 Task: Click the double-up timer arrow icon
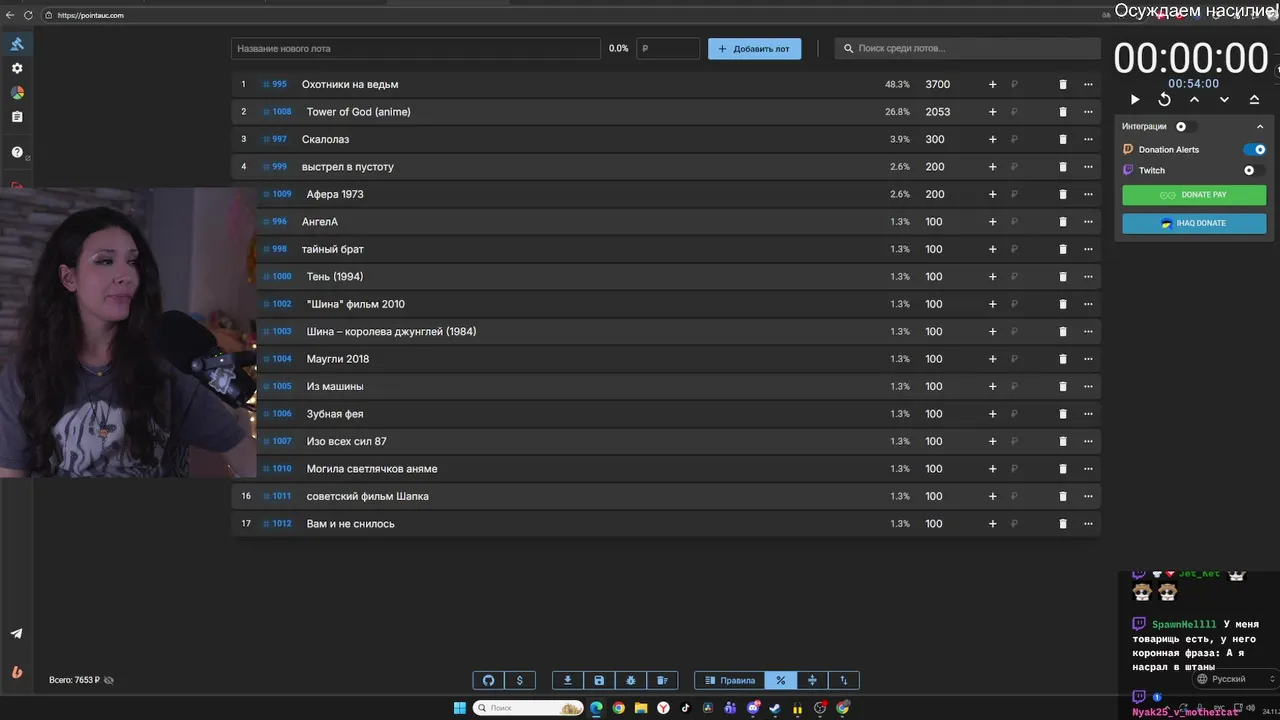click(x=1254, y=100)
